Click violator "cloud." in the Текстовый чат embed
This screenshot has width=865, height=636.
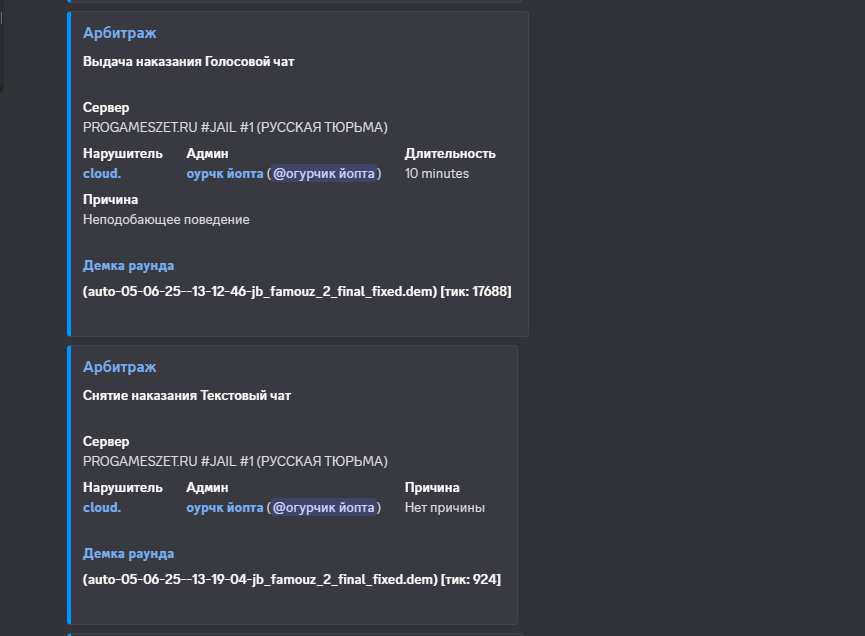(x=102, y=507)
